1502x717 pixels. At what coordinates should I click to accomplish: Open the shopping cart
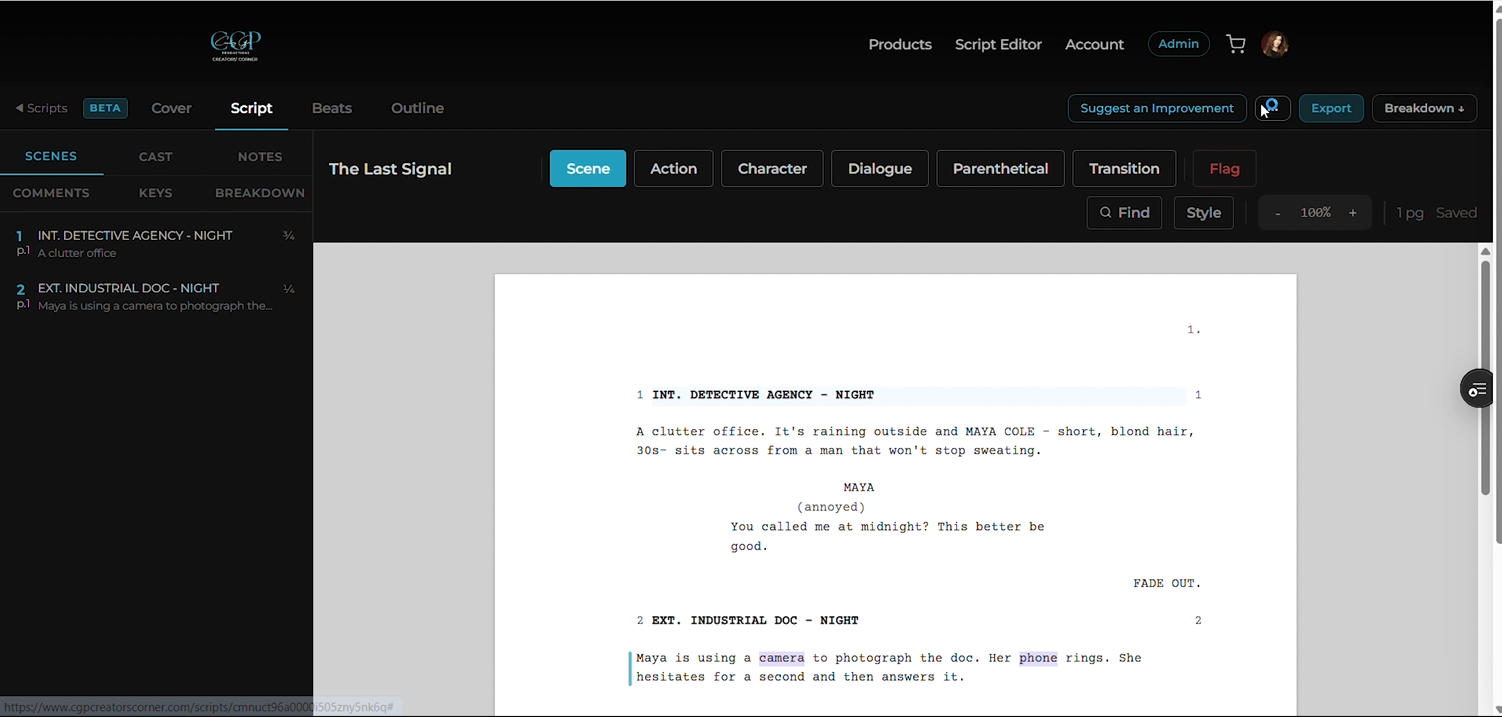[1235, 44]
